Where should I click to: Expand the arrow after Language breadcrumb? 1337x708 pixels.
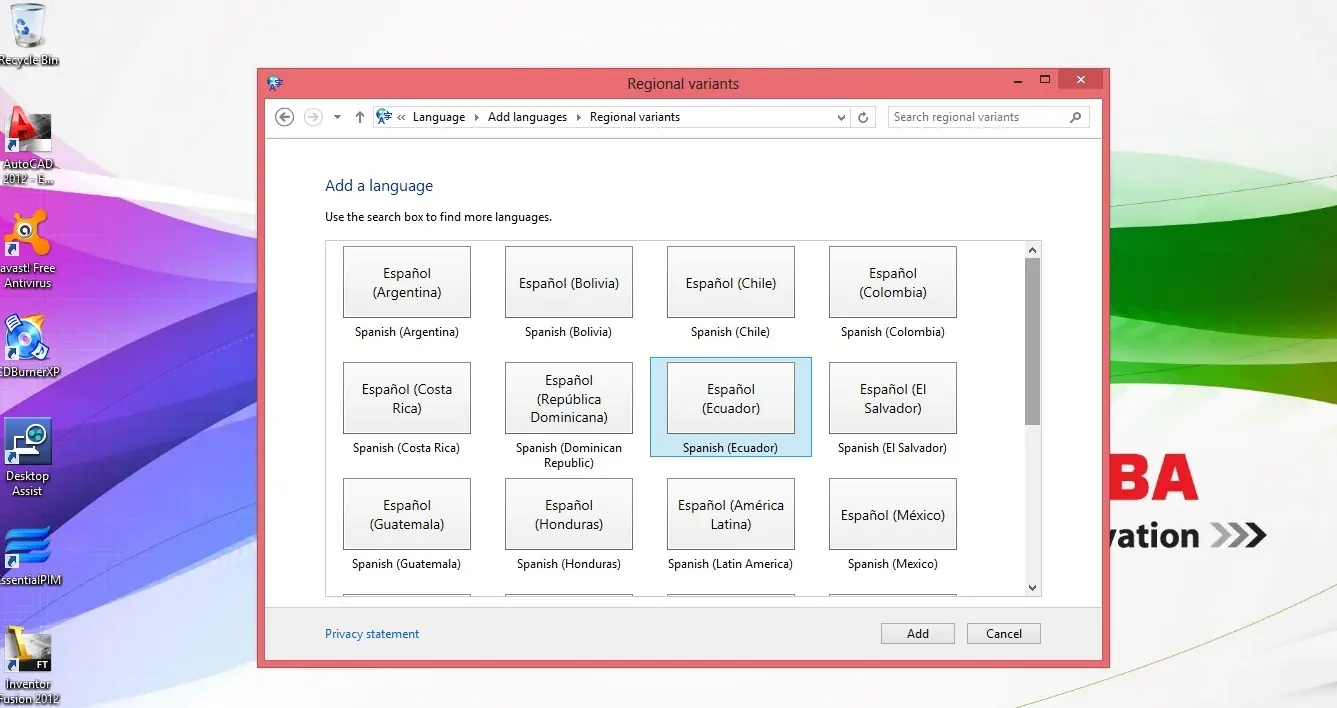pyautogui.click(x=477, y=117)
